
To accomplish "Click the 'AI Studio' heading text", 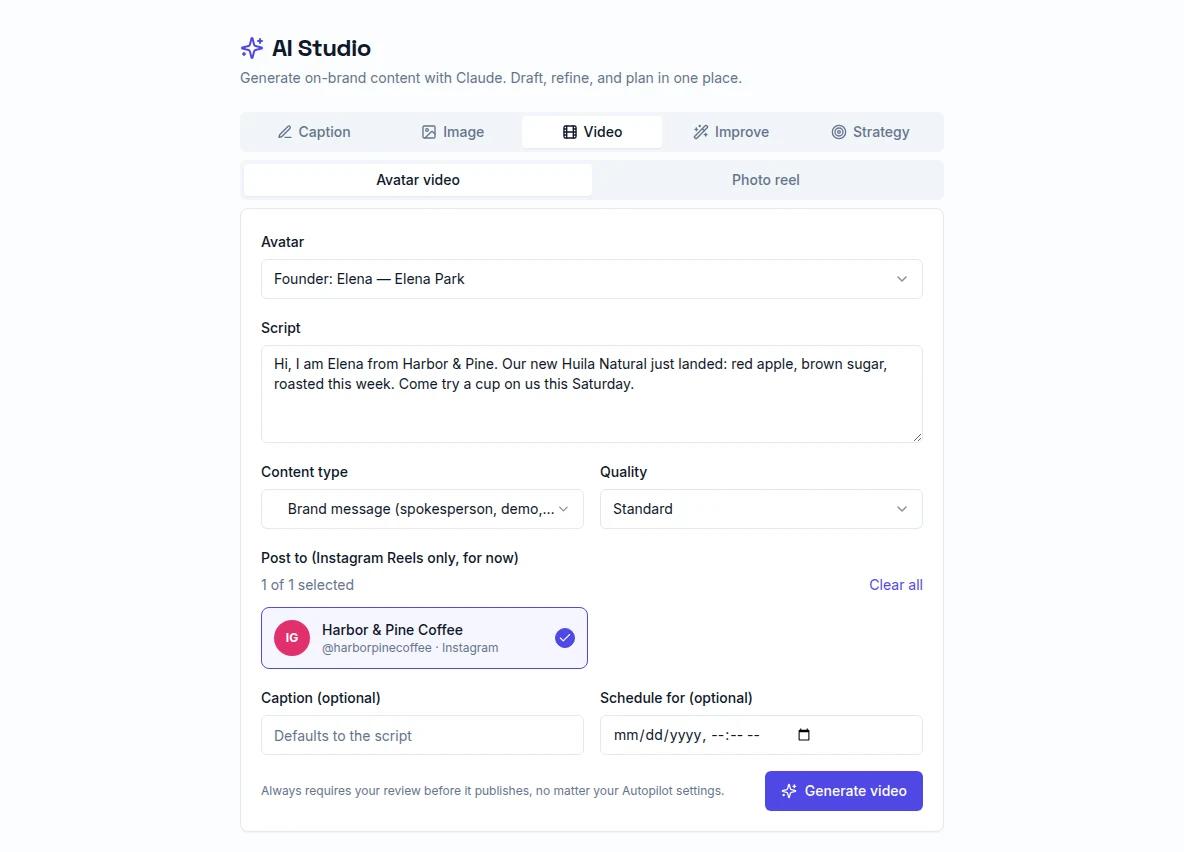I will [322, 48].
